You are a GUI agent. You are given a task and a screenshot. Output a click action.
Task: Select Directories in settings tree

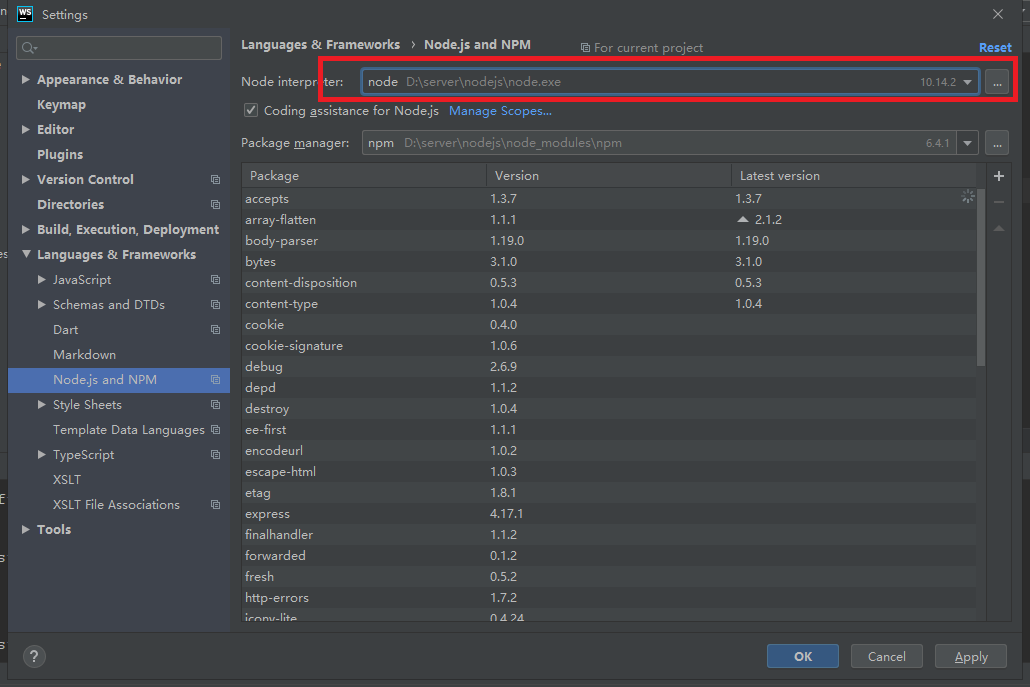pos(70,204)
